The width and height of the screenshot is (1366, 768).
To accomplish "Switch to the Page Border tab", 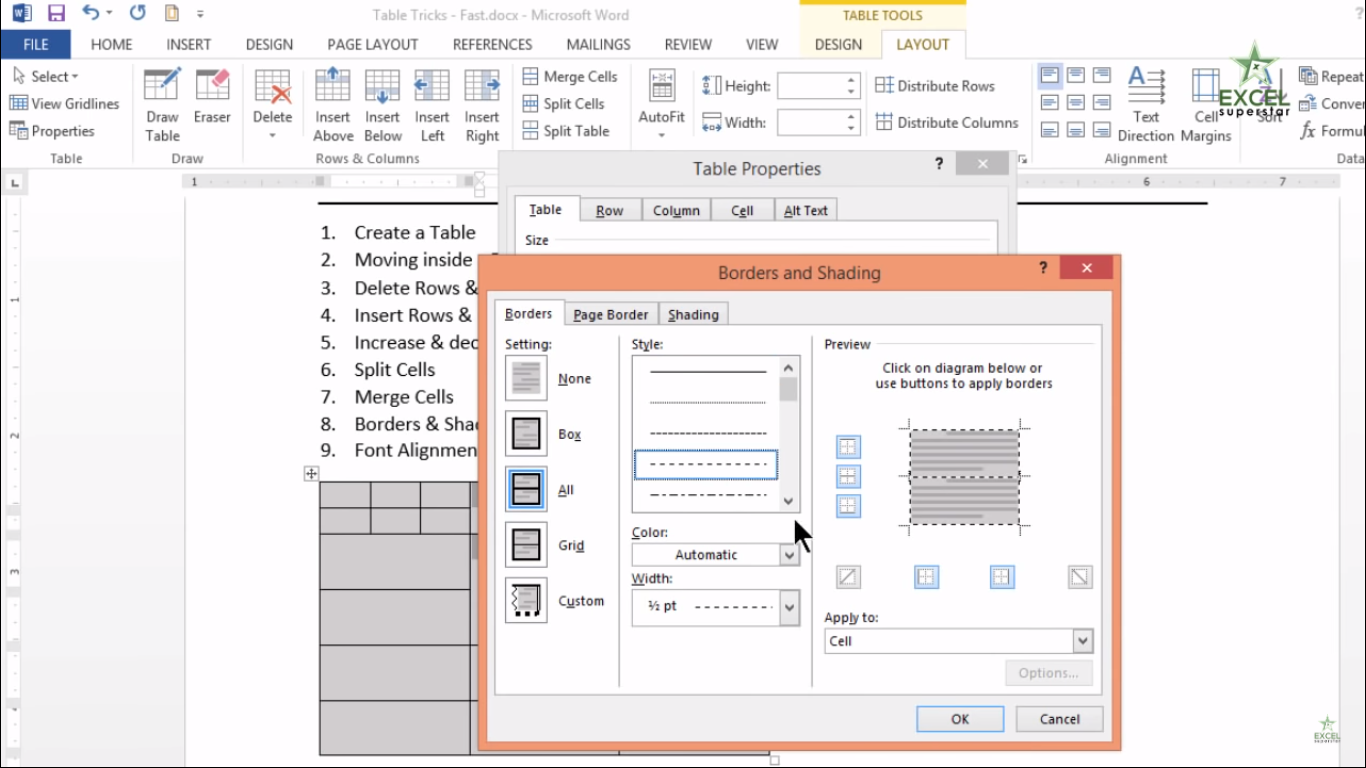I will coord(610,314).
